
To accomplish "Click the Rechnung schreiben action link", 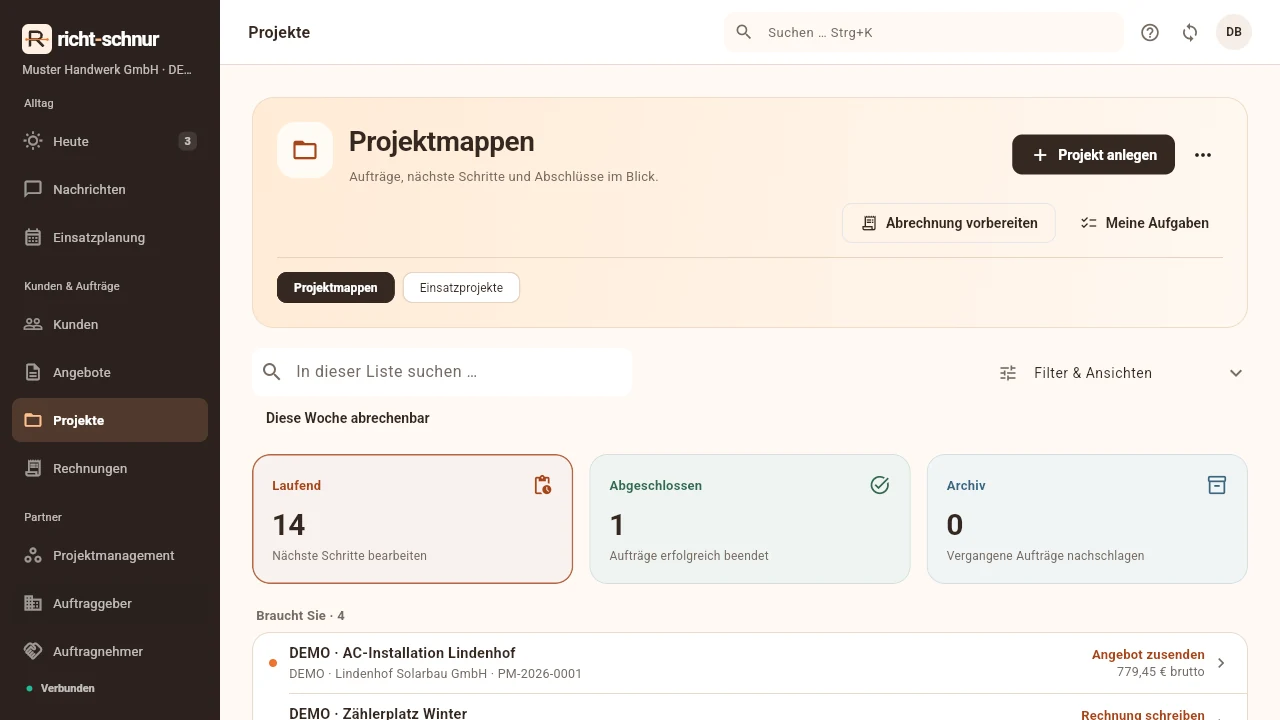I will point(1143,715).
